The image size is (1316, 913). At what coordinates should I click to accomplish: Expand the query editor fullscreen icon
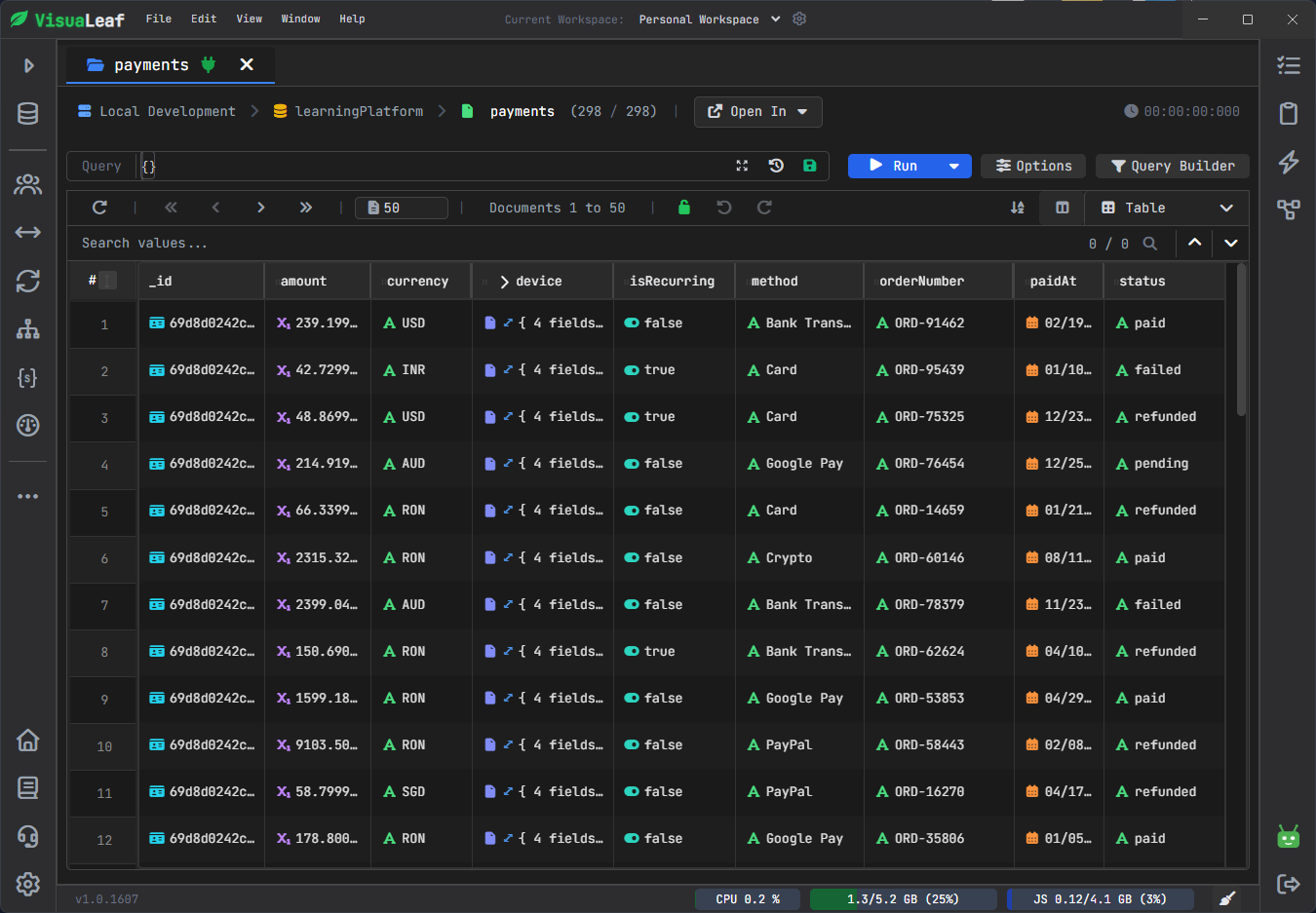tap(742, 166)
